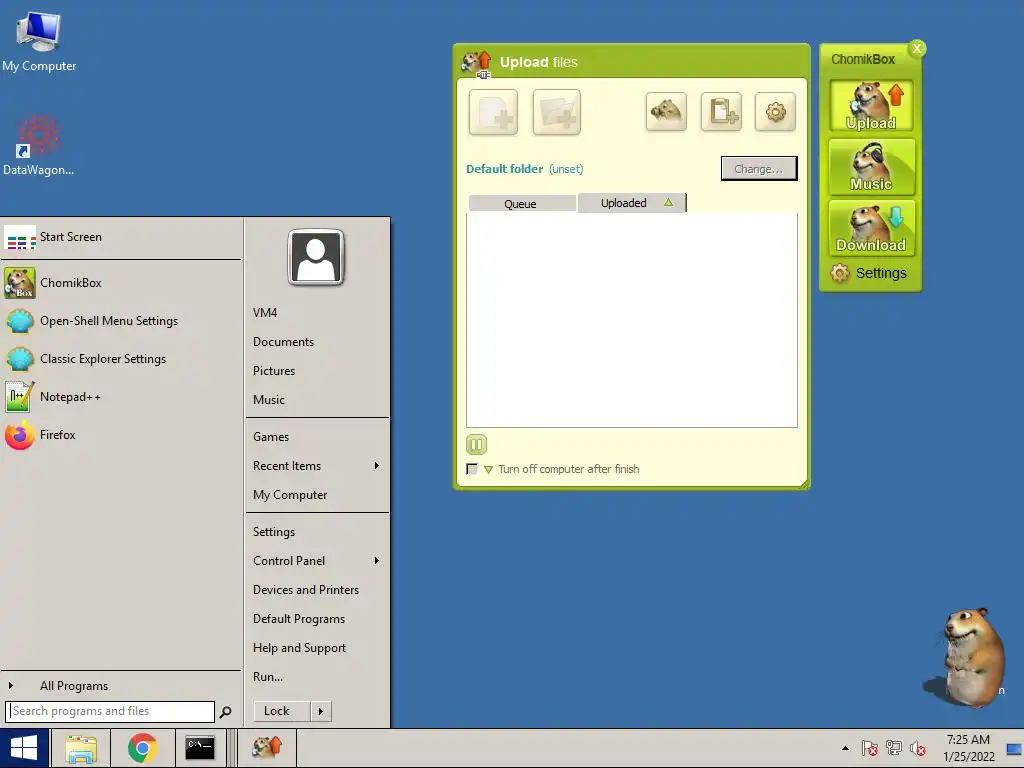The width and height of the screenshot is (1024, 768).
Task: Click the Search programs and files field
Action: (x=110, y=711)
